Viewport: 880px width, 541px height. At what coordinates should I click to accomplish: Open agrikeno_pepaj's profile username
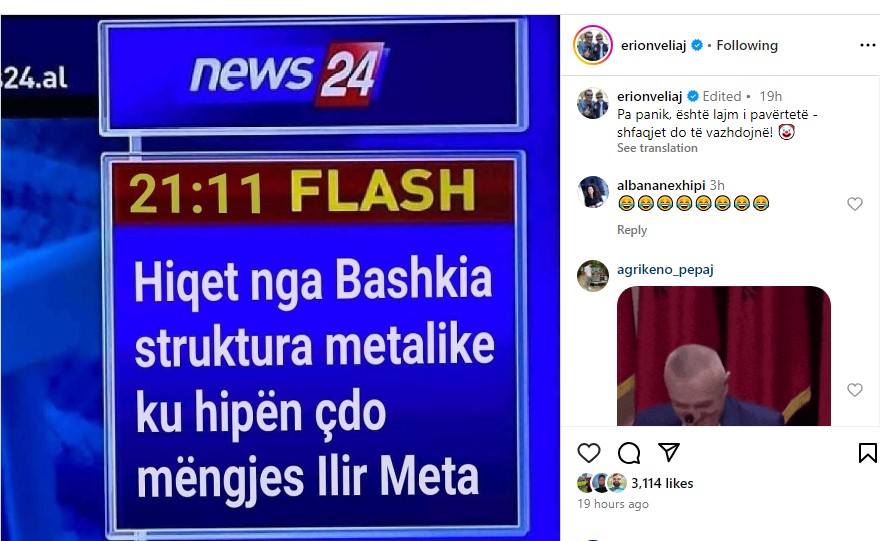(665, 269)
